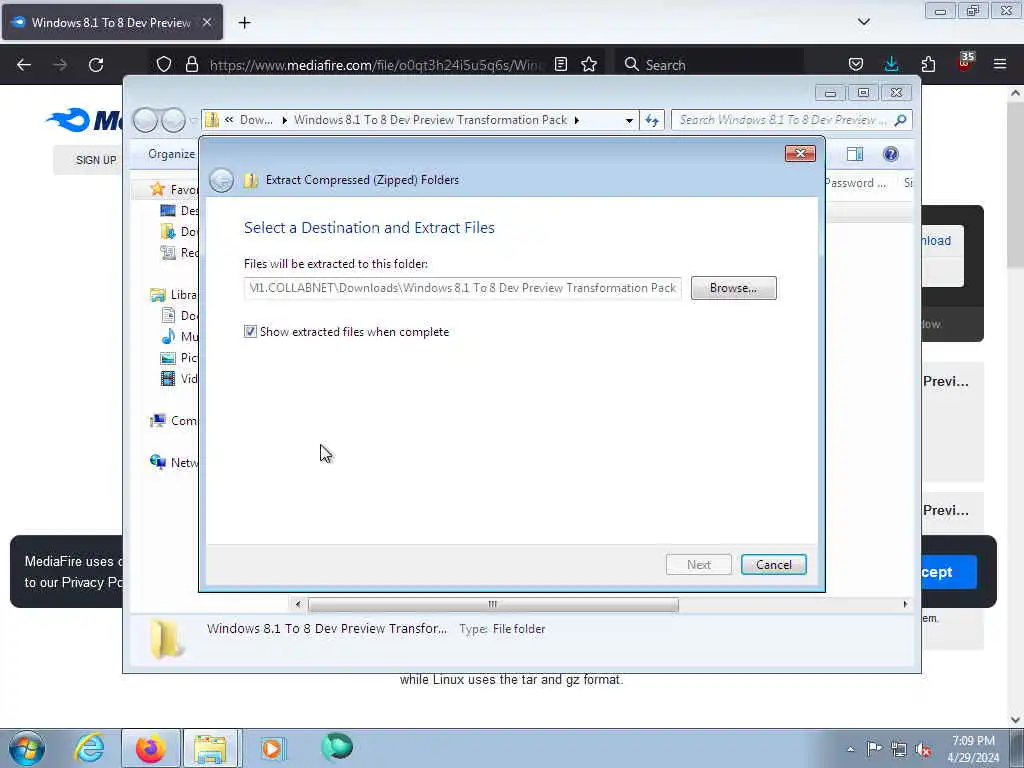Open the list all tabs dropdown

pyautogui.click(x=864, y=22)
